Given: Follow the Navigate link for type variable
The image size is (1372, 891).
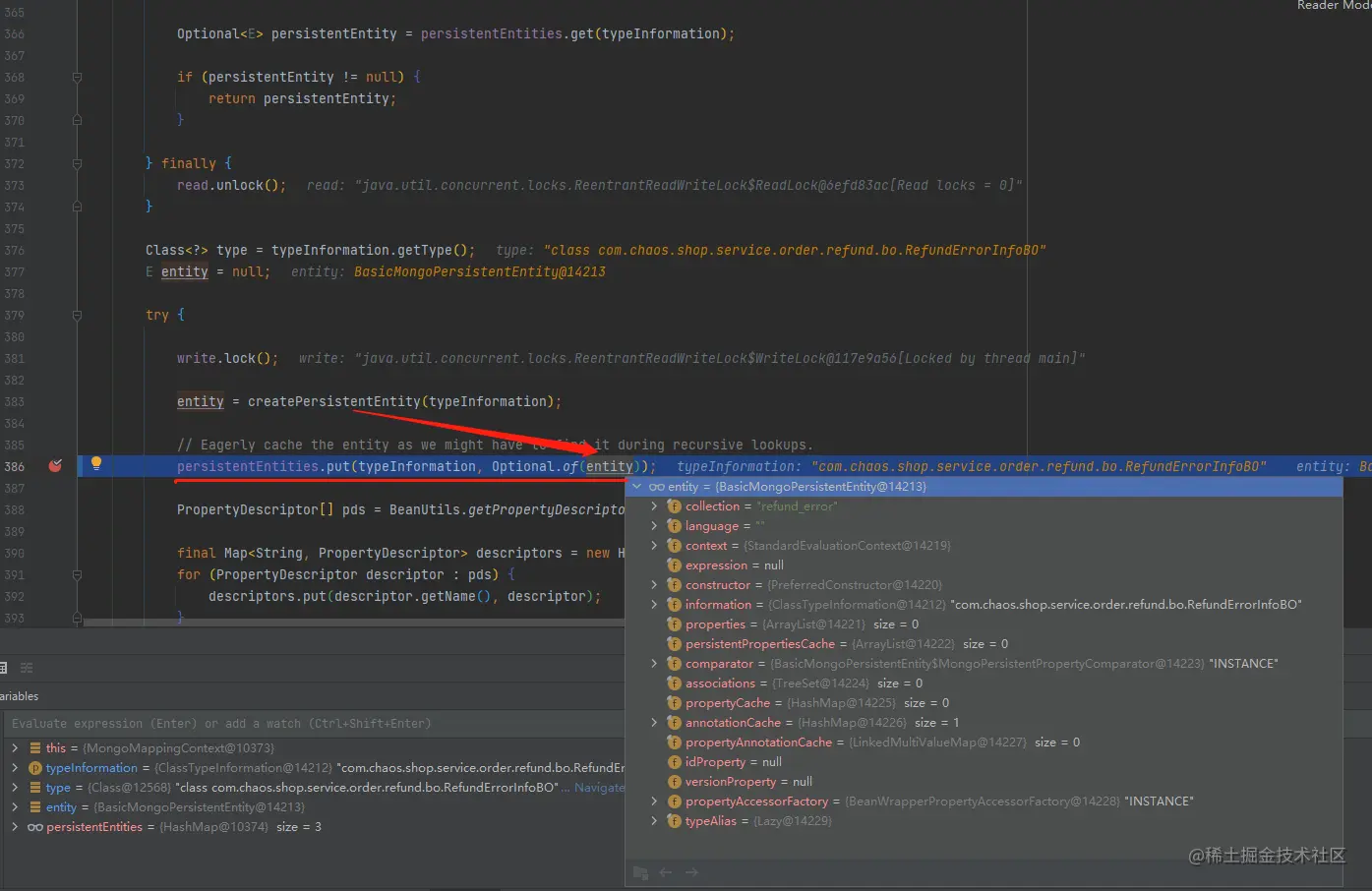Looking at the screenshot, I should point(599,787).
